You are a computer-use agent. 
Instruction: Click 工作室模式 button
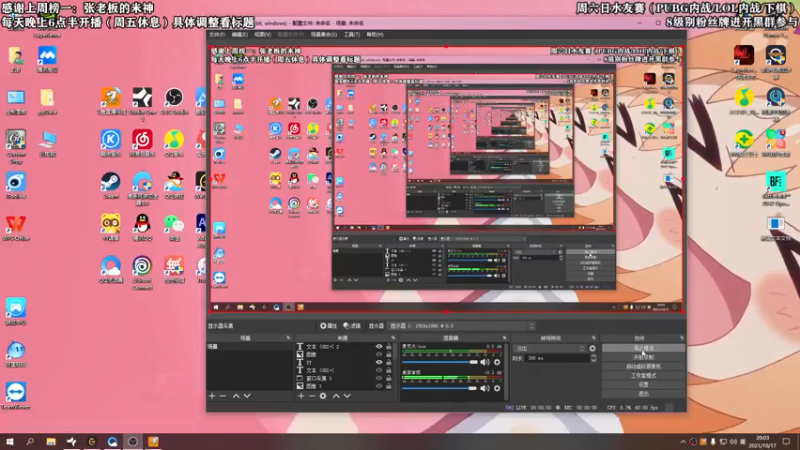(x=643, y=376)
